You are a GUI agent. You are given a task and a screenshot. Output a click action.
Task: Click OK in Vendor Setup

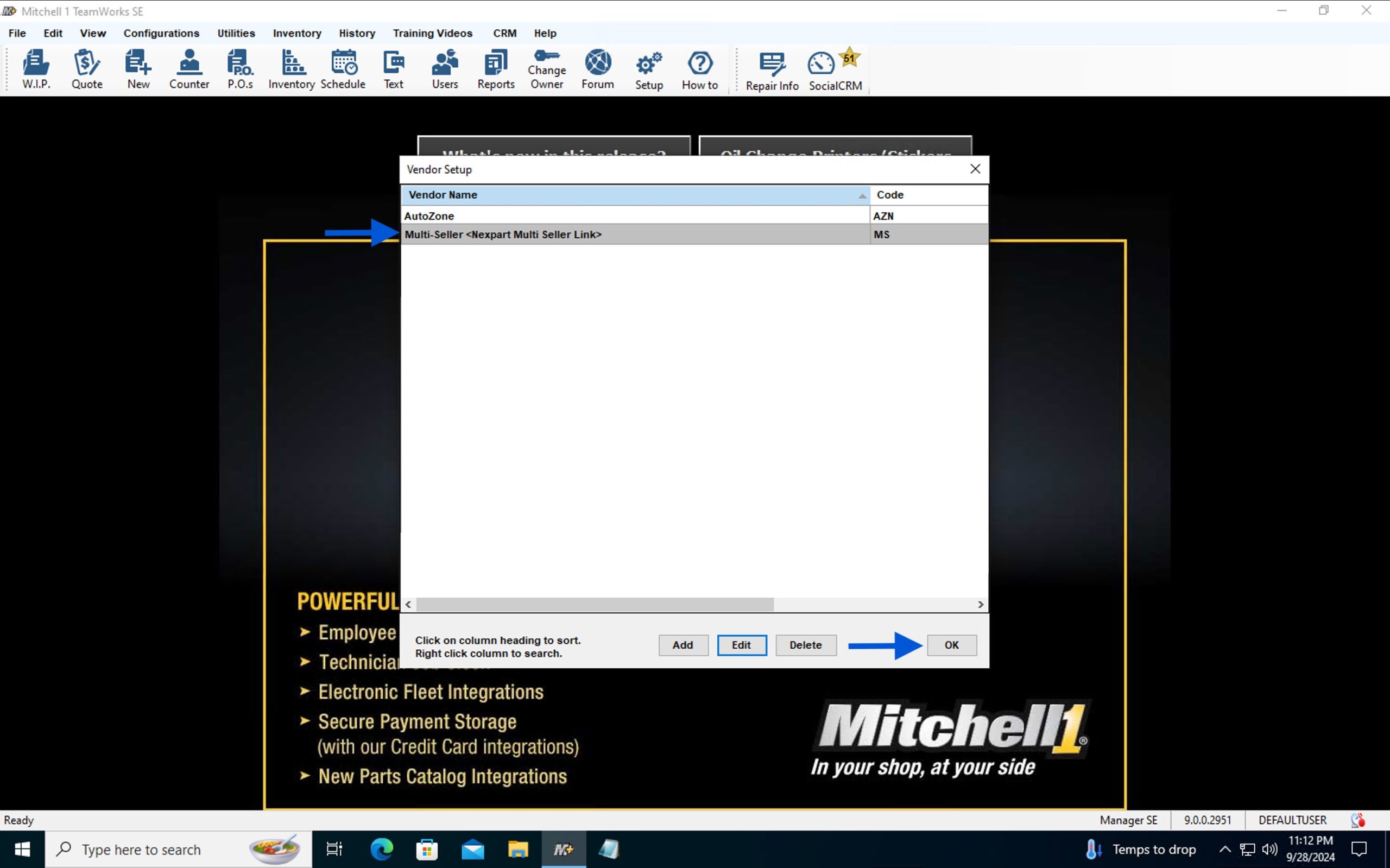click(x=952, y=645)
